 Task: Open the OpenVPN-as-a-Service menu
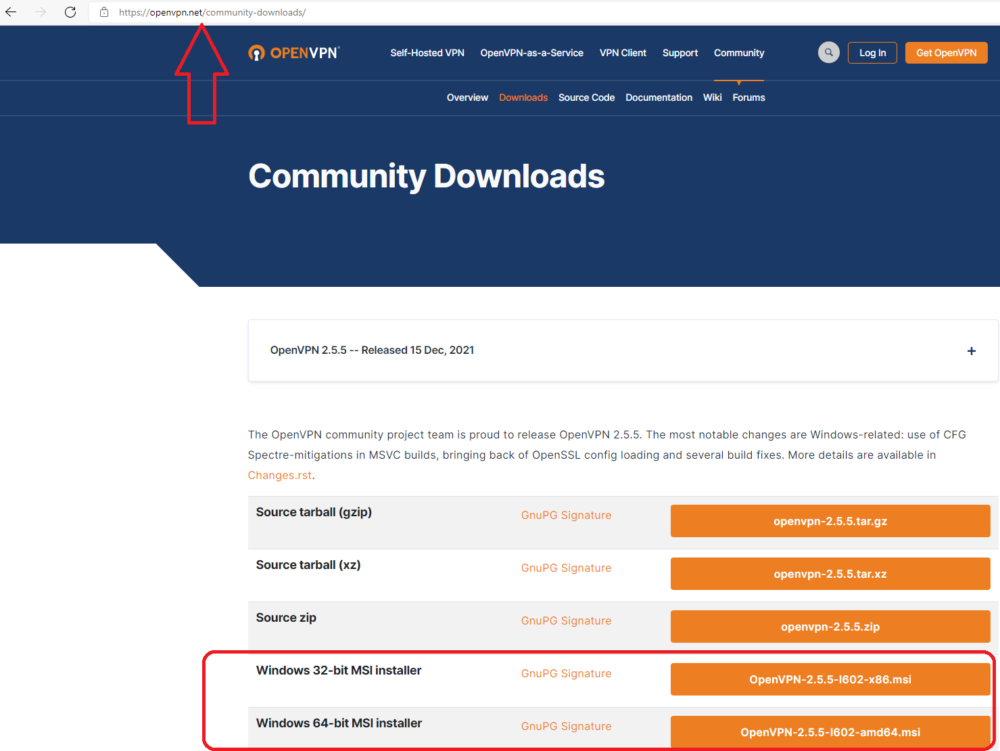532,53
